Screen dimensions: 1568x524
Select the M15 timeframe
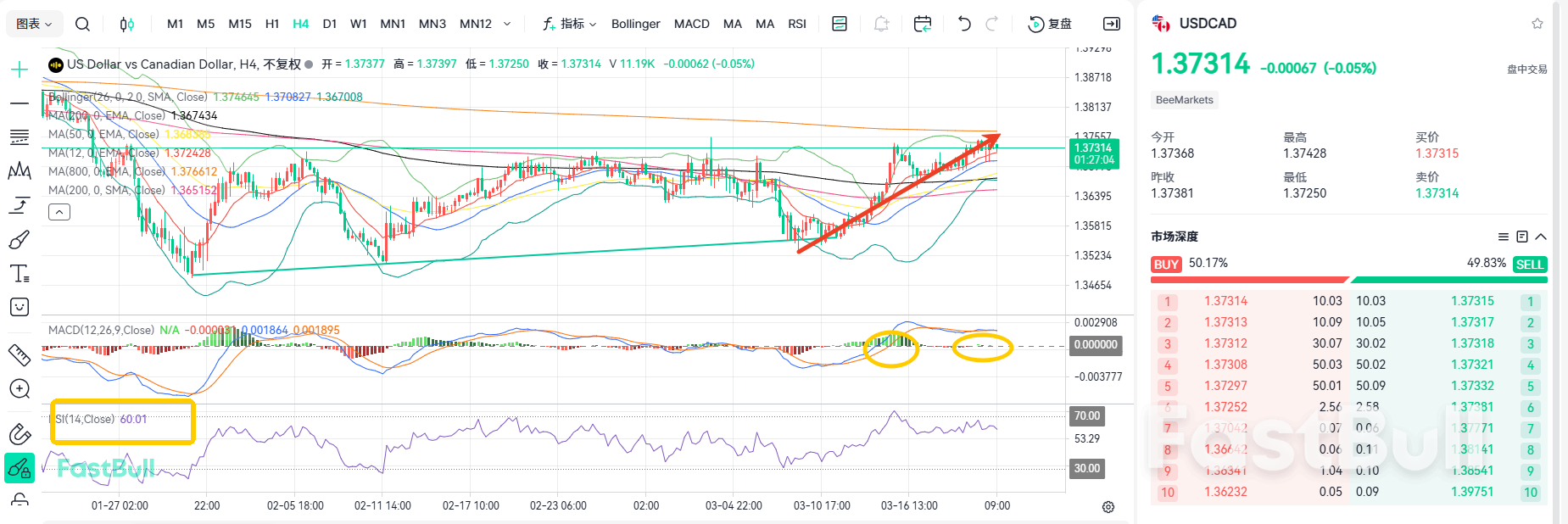tap(240, 24)
